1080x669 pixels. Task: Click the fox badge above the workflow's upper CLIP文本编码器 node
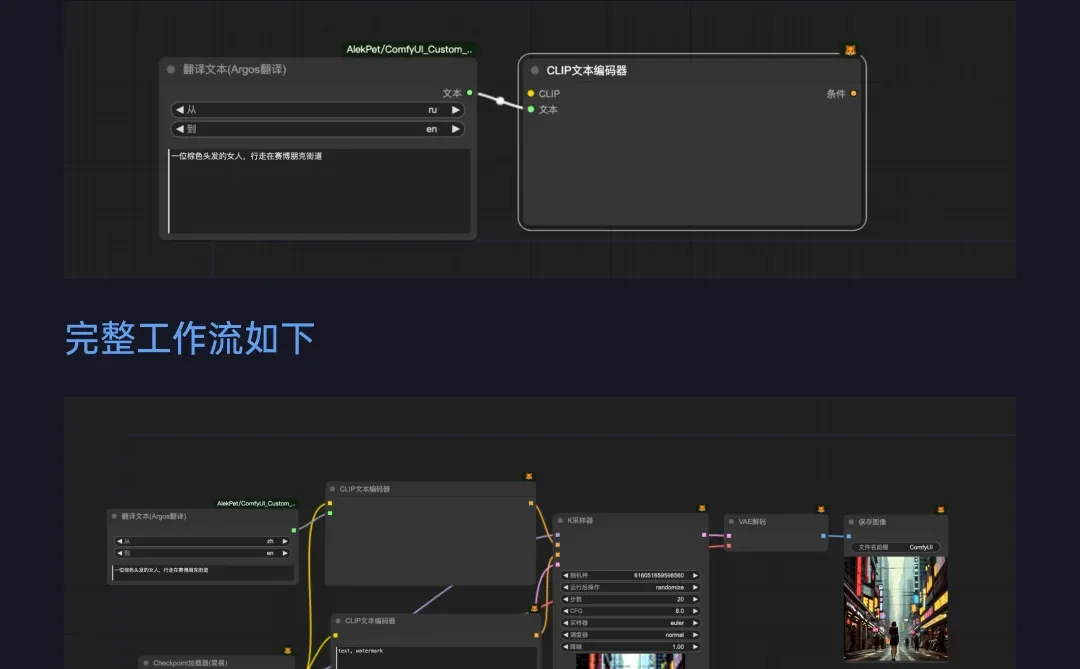coord(529,476)
